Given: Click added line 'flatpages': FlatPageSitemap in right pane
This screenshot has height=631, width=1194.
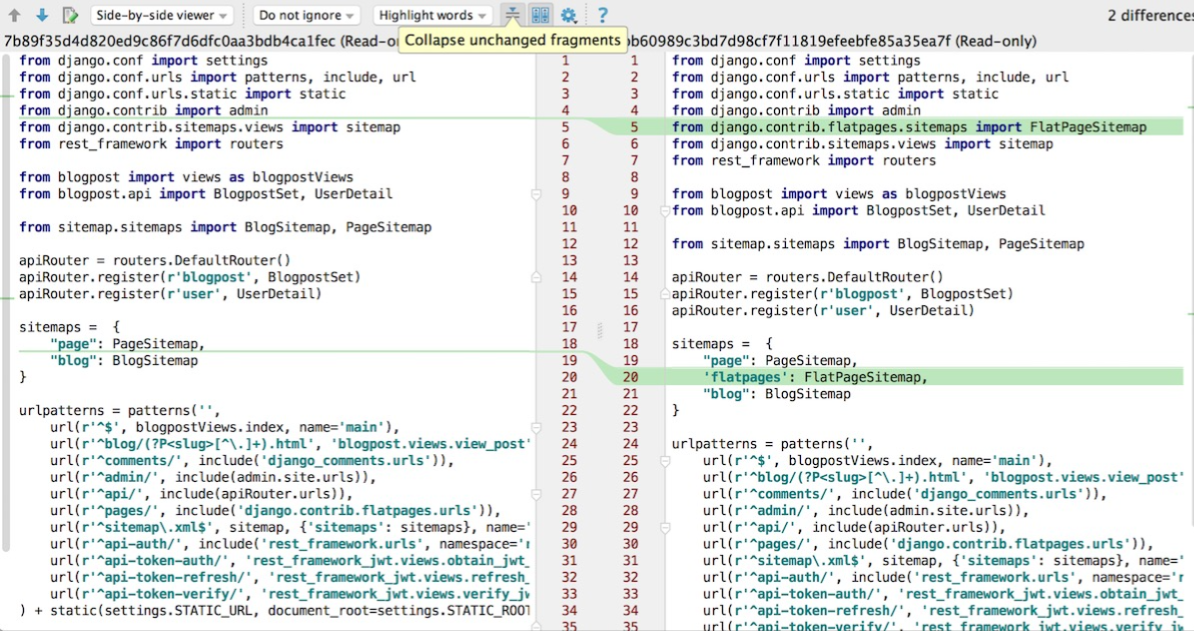Looking at the screenshot, I should click(816, 377).
